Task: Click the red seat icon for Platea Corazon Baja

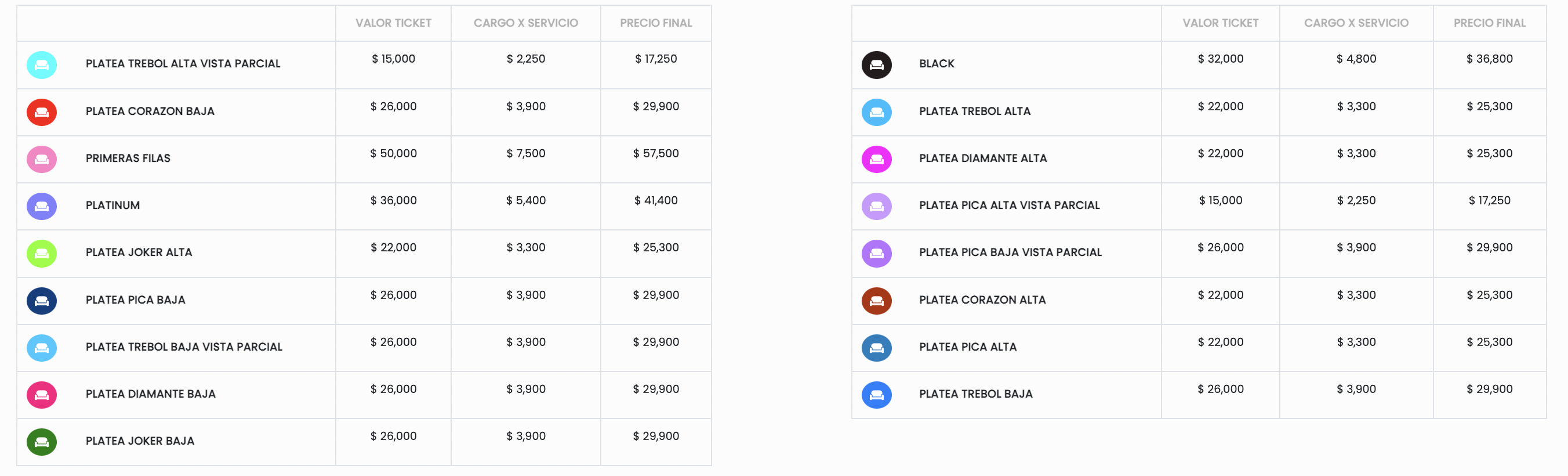Action: [x=42, y=112]
